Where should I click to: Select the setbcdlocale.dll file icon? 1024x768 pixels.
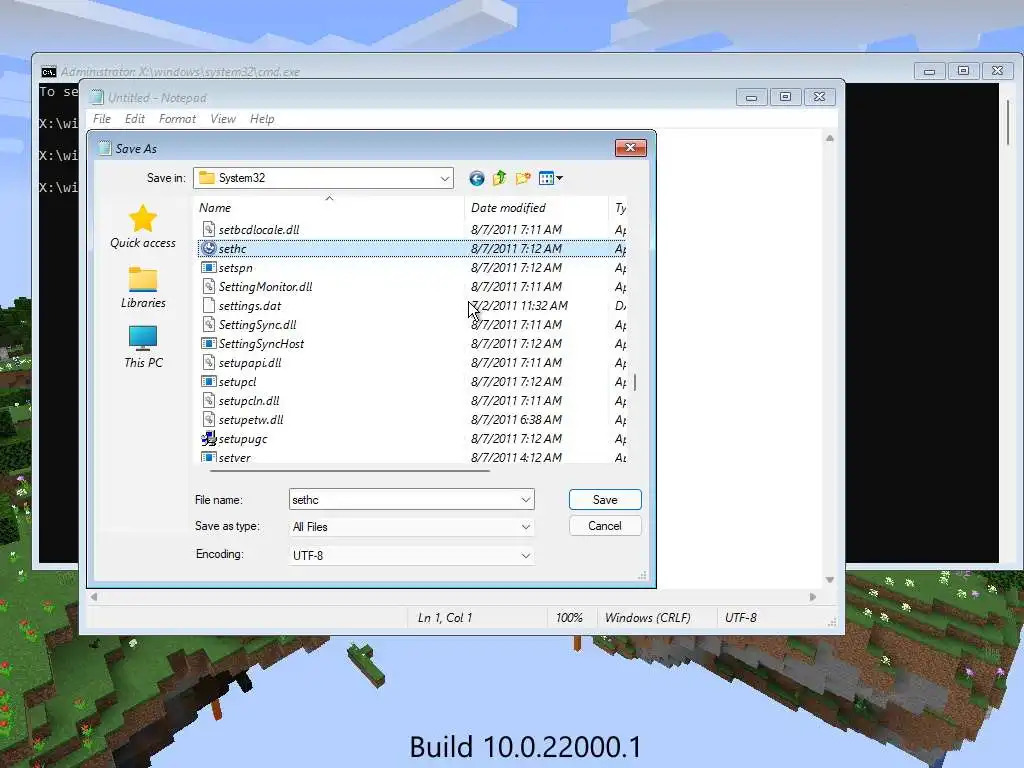[208, 229]
